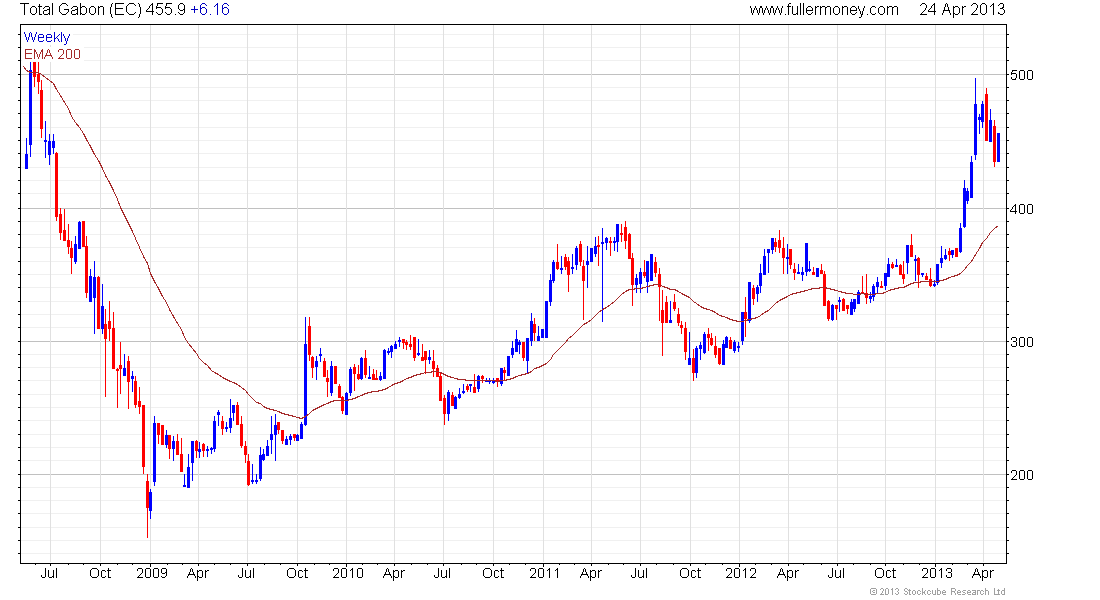Screen dimensions: 1100x600
Task: Click the price value '455.9'
Action: (166, 10)
